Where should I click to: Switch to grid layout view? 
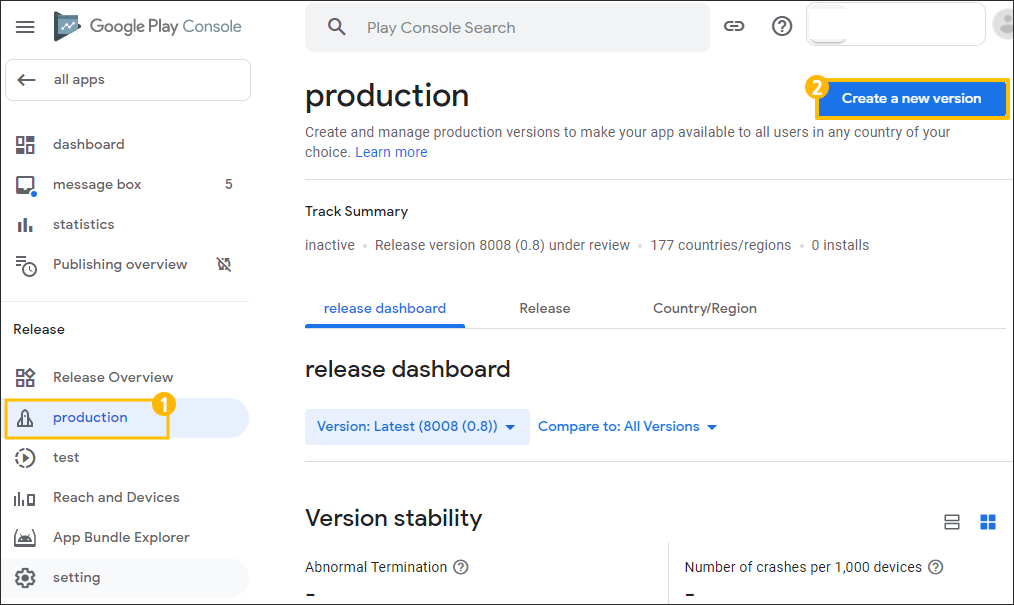pos(988,522)
